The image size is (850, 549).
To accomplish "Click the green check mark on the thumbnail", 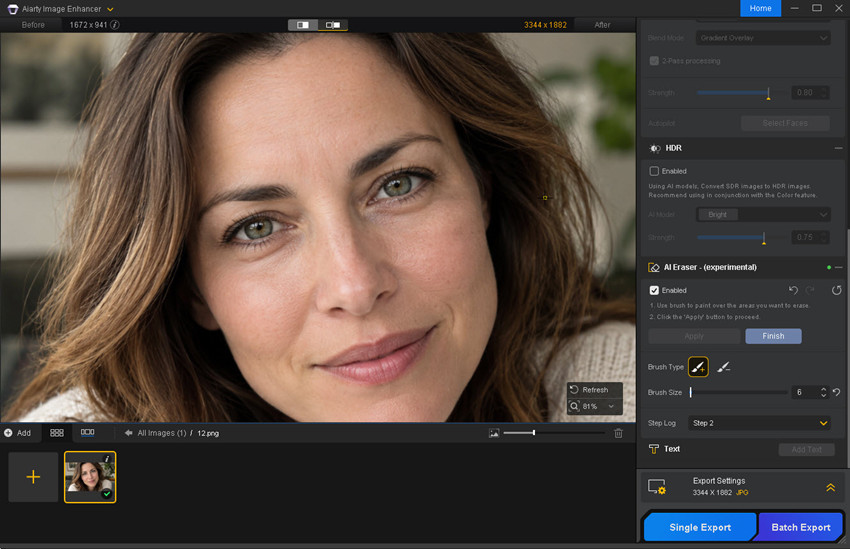I will click(x=107, y=494).
